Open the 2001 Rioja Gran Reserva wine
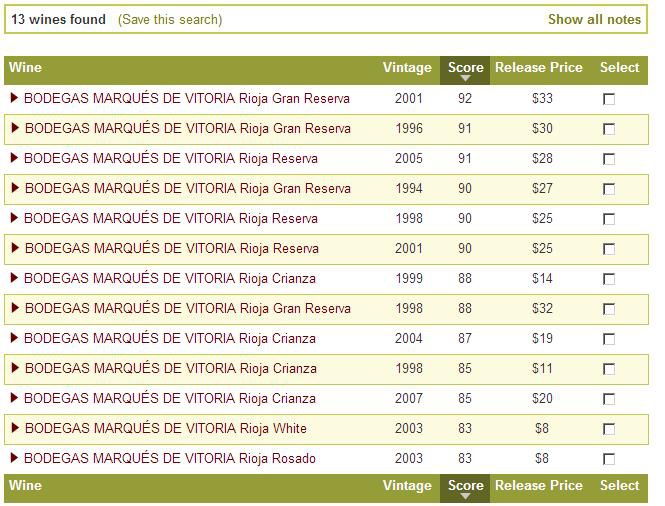Image resolution: width=665 pixels, height=506 pixels. point(187,98)
